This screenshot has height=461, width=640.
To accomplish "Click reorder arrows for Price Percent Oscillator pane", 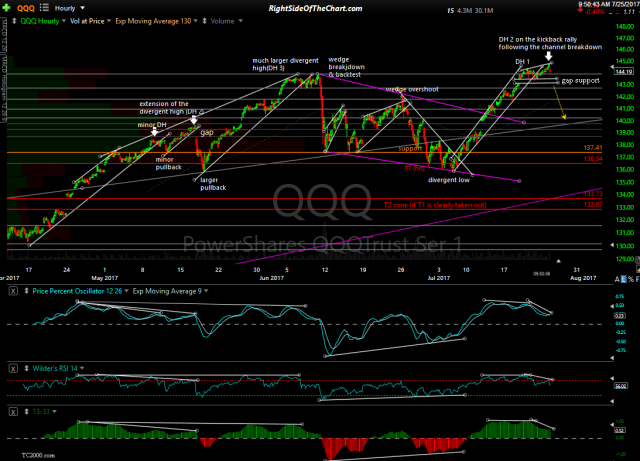I will coord(27,291).
